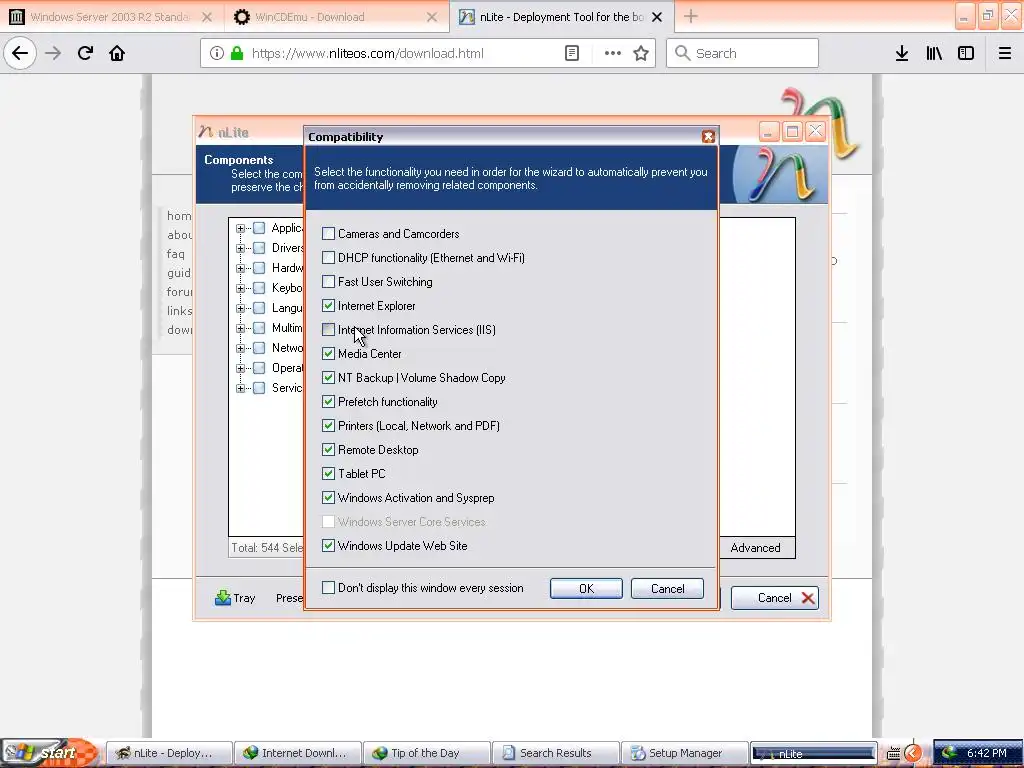Expand the Network tree node
Viewport: 1024px width, 768px height.
click(x=240, y=348)
